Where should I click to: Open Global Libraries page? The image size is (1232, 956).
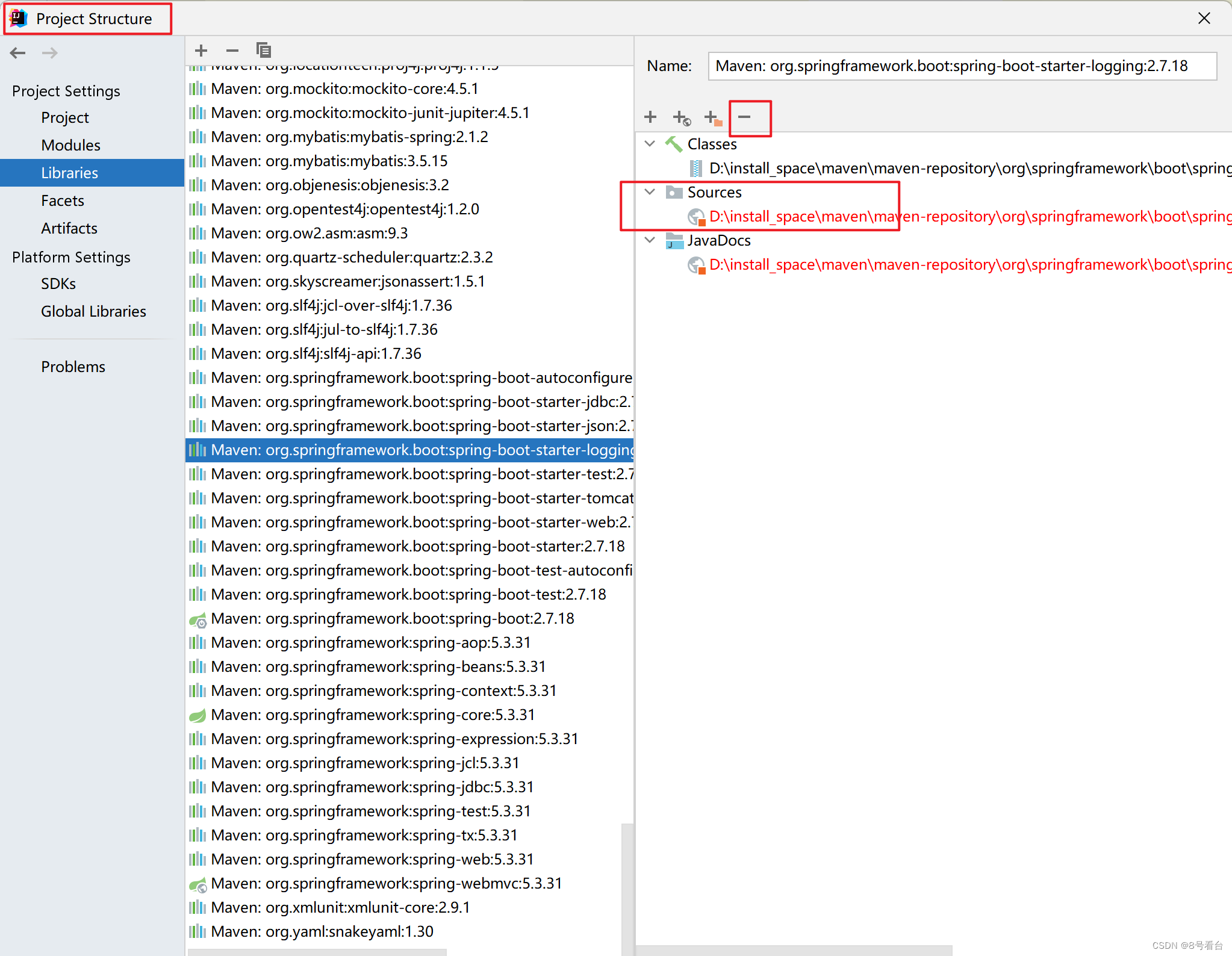click(93, 311)
